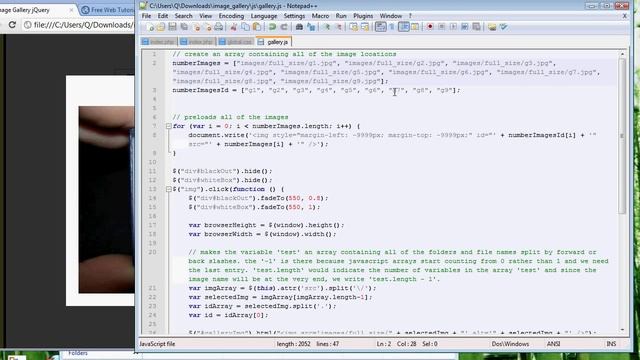This screenshot has width=640, height=360.
Task: Open the Edit menu
Action: tap(163, 16)
